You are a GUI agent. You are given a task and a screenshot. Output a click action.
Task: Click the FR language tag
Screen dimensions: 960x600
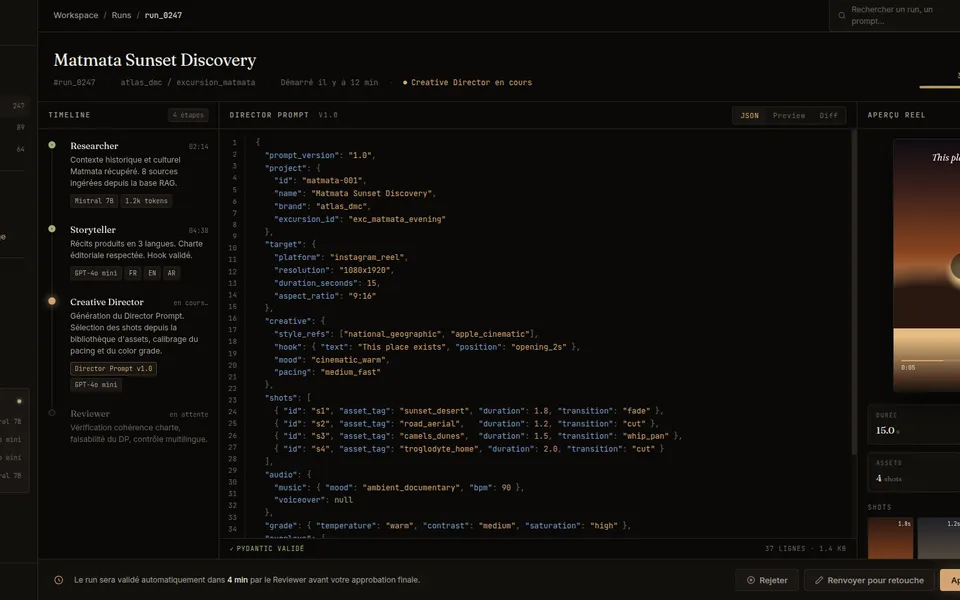coord(133,273)
